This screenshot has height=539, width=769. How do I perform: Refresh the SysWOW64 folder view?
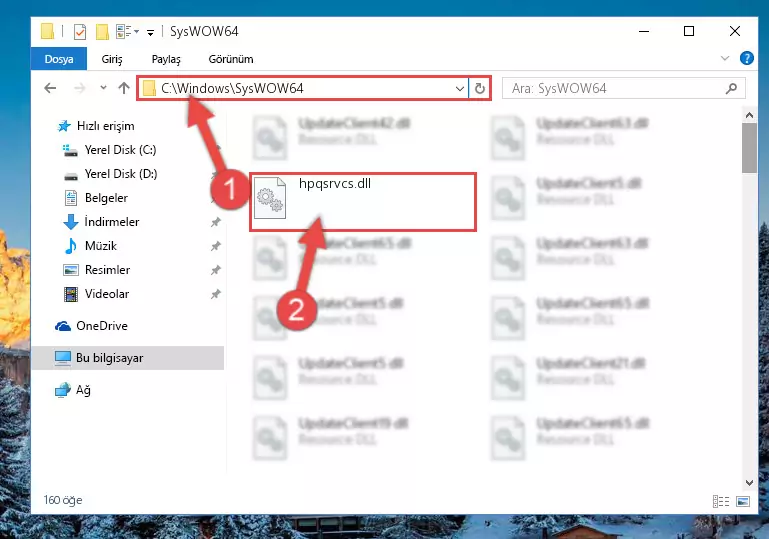point(480,89)
